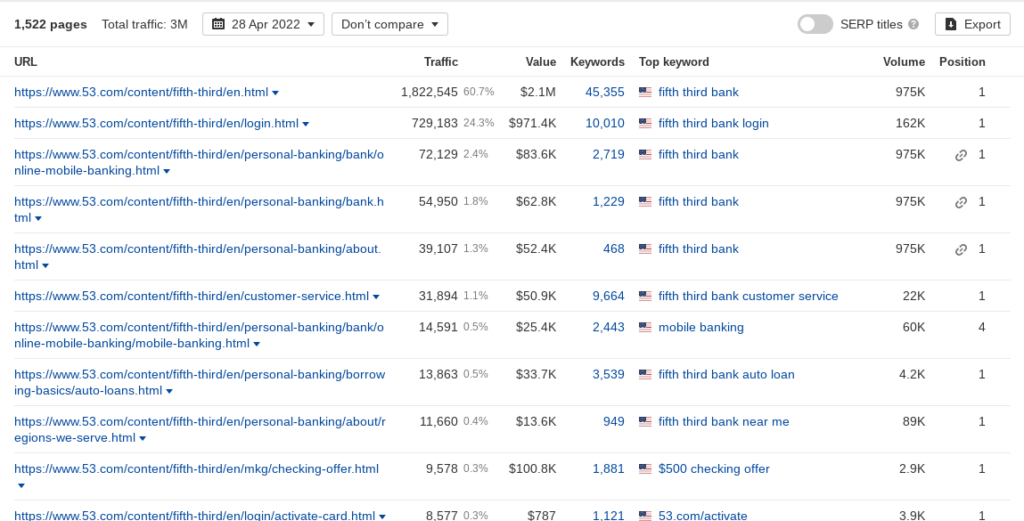1024x521 pixels.
Task: Click keywords count 1,881
Action: [609, 469]
